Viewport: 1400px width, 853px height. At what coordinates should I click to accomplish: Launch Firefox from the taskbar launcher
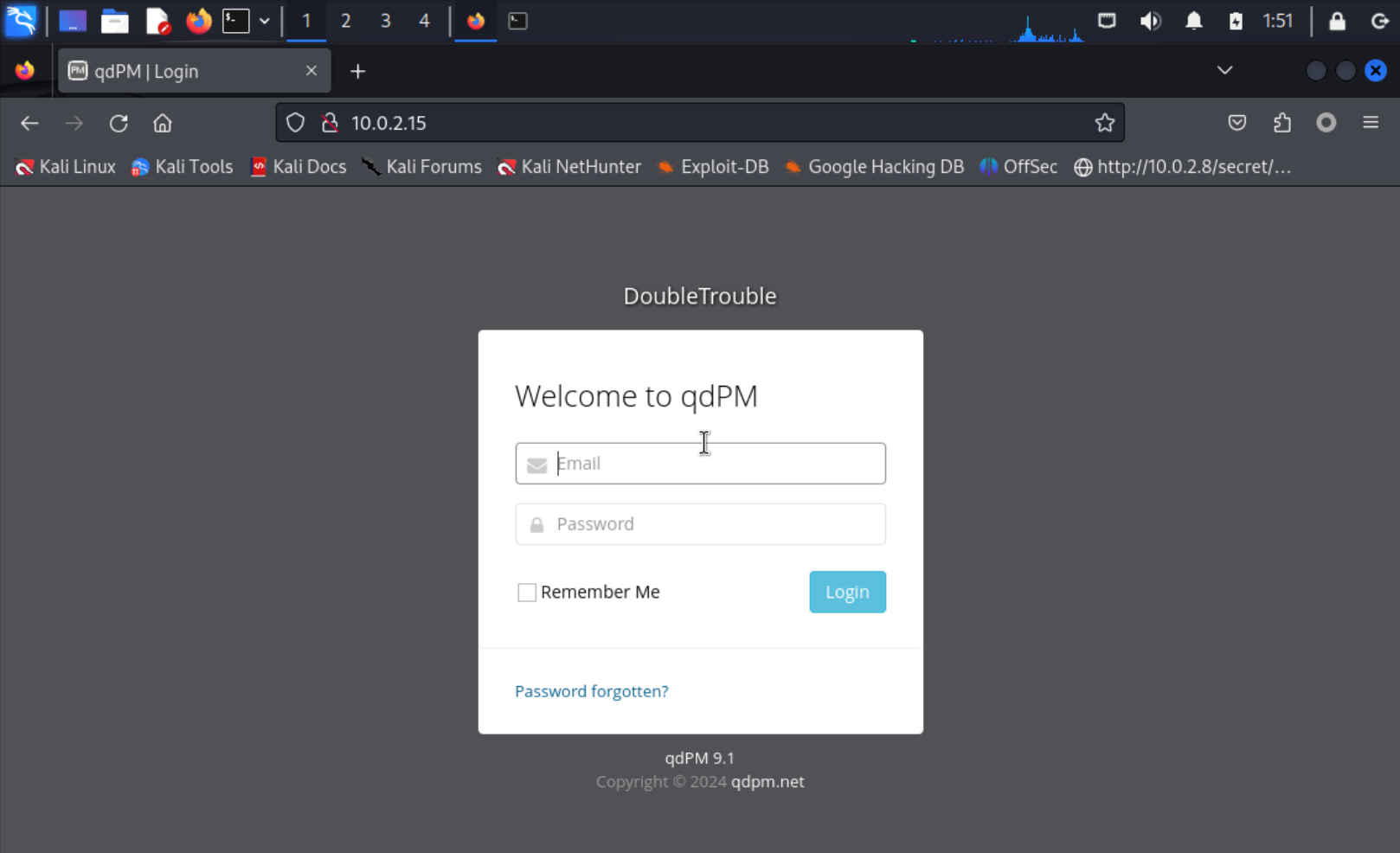(x=198, y=21)
